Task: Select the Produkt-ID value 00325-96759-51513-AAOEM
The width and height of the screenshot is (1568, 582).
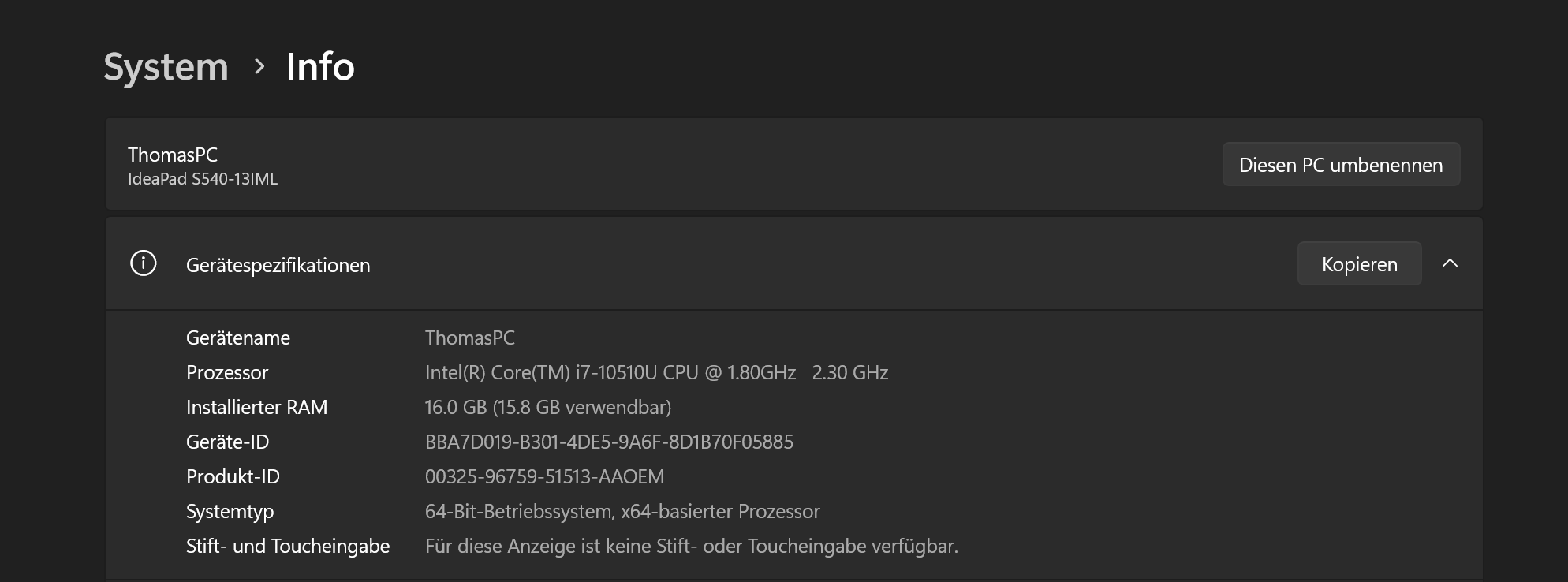Action: click(x=544, y=476)
